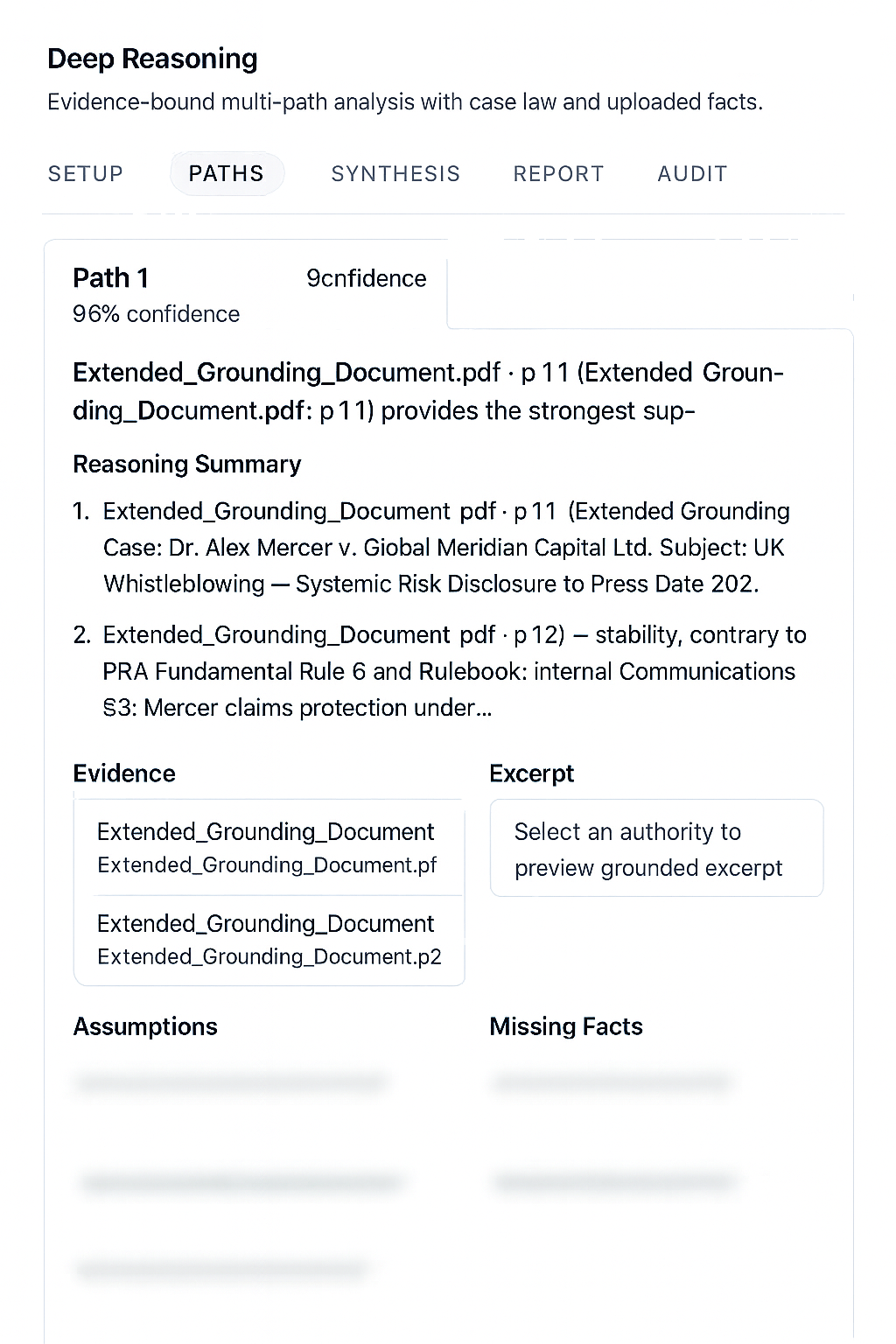This screenshot has height=1344, width=896.
Task: Click the first blurred Missing Facts entry
Action: coord(611,1084)
